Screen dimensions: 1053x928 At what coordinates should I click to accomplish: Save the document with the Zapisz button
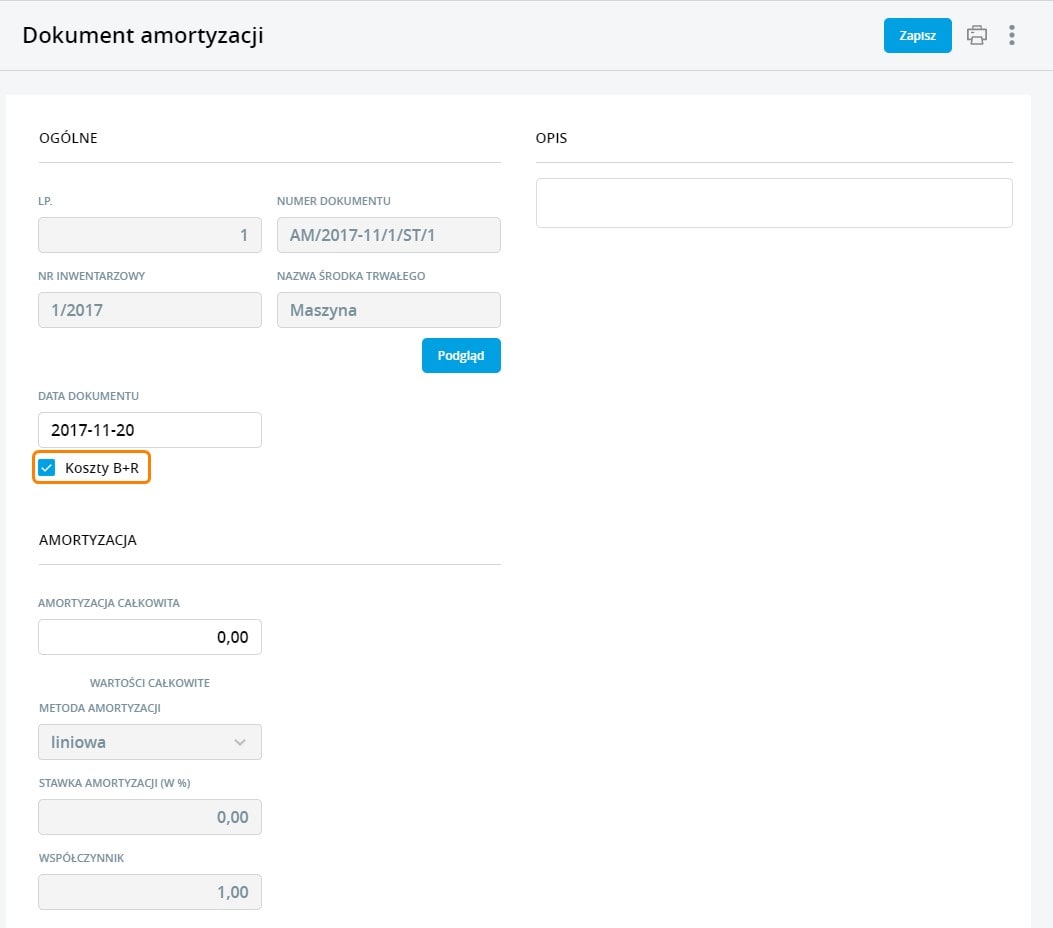(x=917, y=36)
